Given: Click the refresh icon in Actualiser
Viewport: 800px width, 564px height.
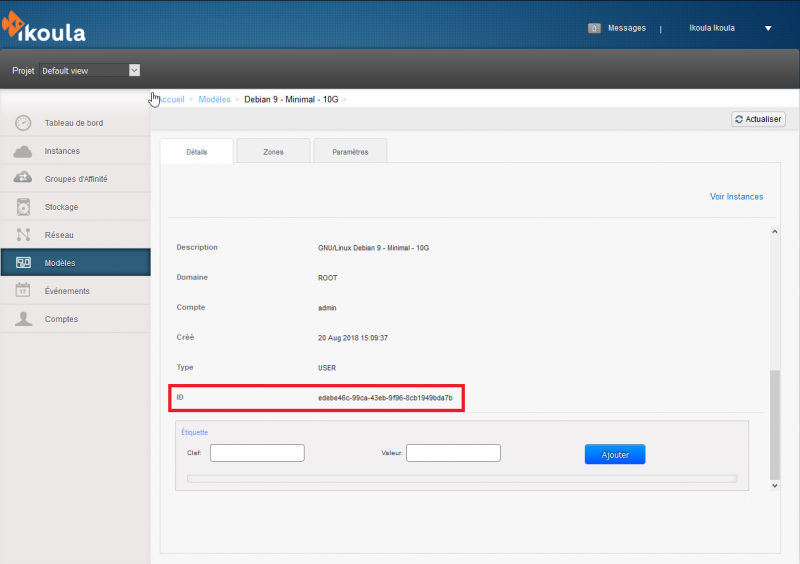Looking at the screenshot, I should tap(739, 119).
